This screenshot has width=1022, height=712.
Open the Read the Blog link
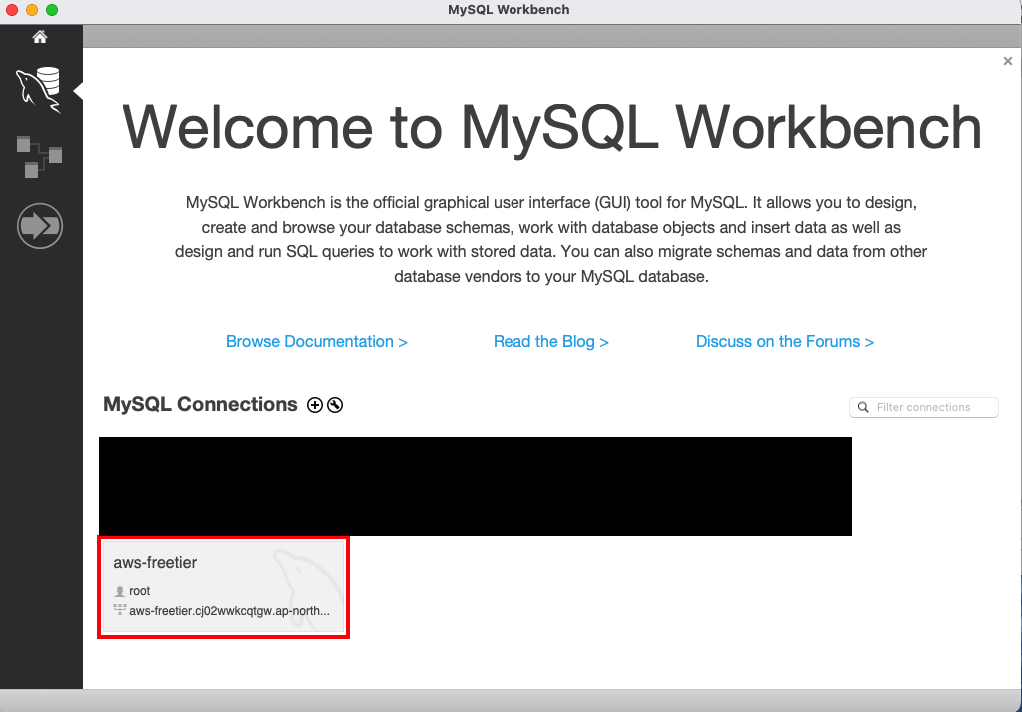551,342
